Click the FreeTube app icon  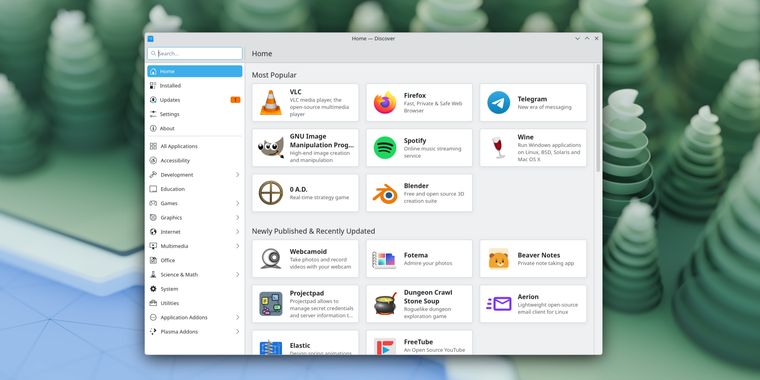pos(385,347)
